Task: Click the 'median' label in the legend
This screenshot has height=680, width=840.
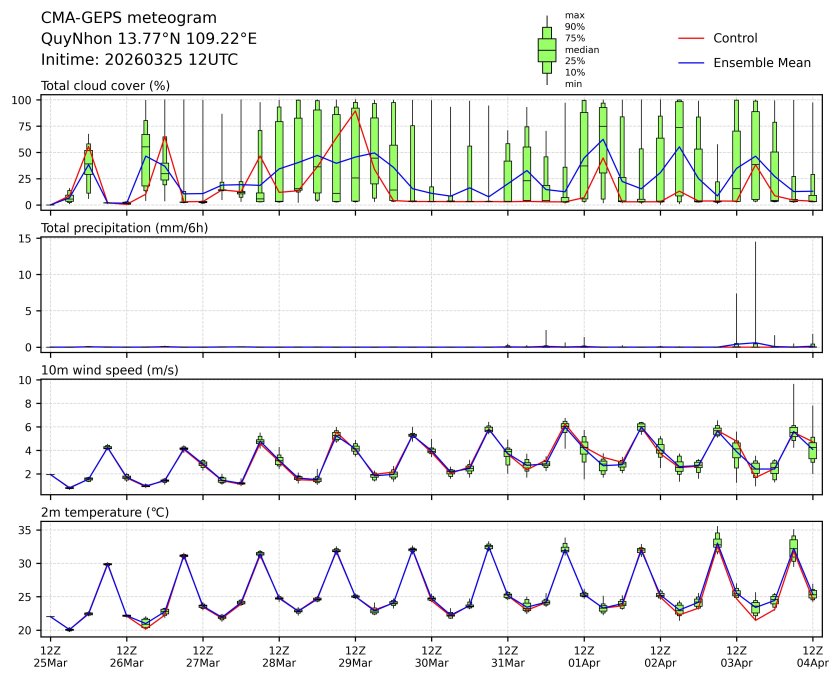Action: 582,49
